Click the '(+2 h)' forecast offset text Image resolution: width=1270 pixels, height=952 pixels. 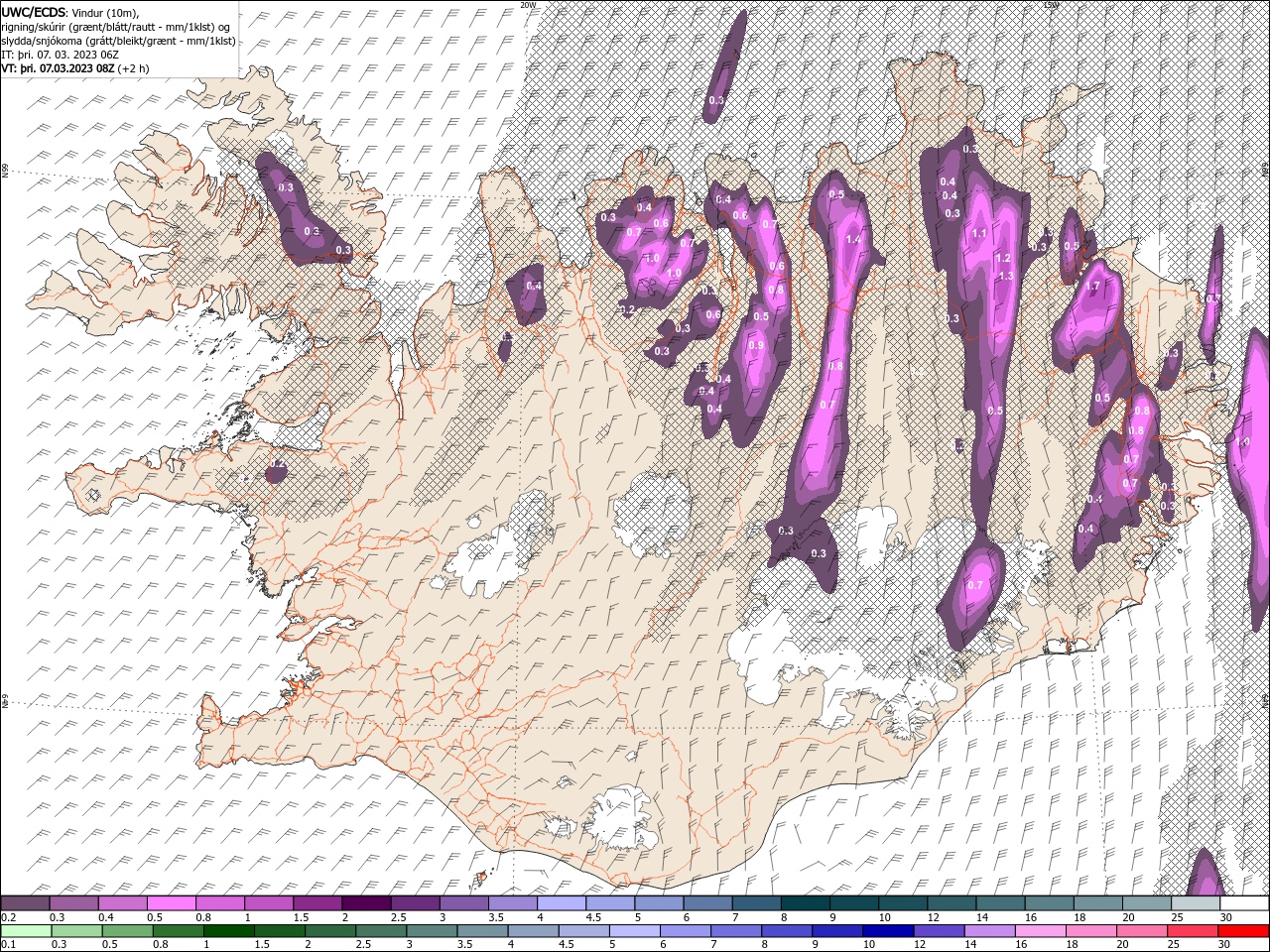[x=133, y=68]
